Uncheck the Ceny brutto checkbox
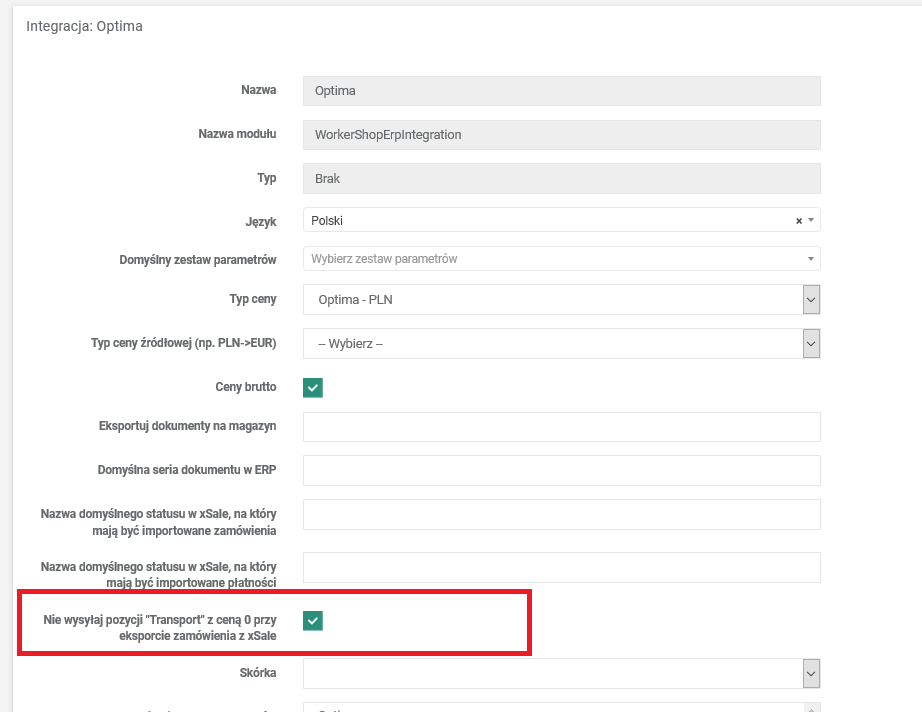Image resolution: width=922 pixels, height=712 pixels. click(x=313, y=387)
